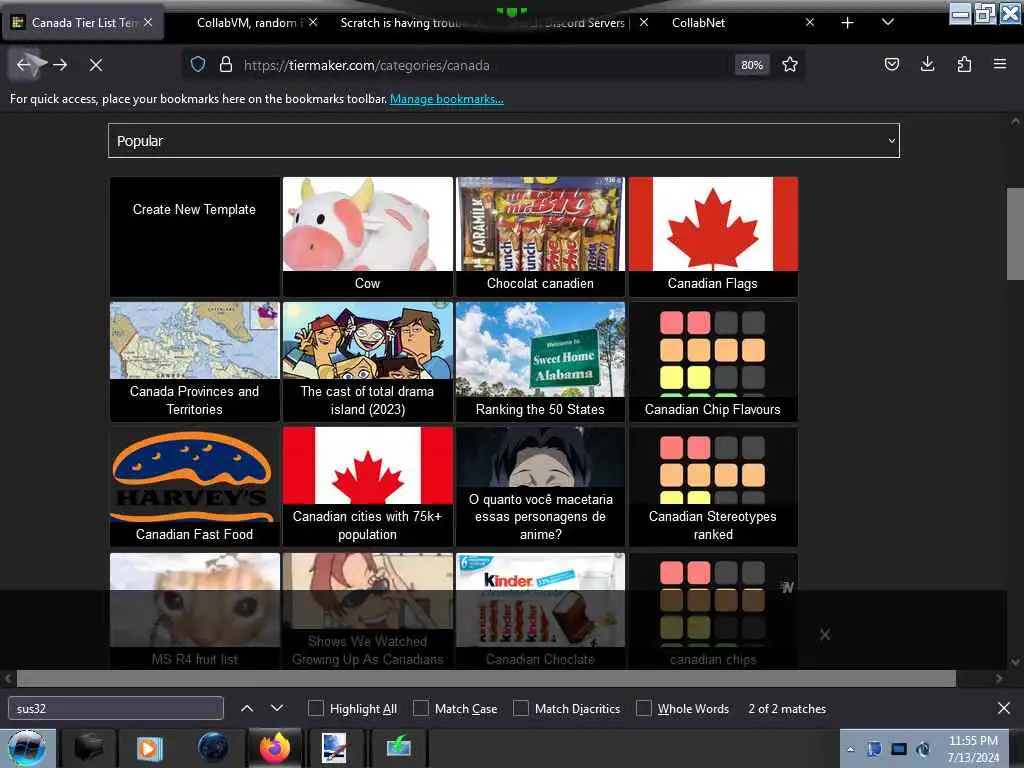
Task: Dismiss the bottom overlay banner with X
Action: [x=825, y=635]
